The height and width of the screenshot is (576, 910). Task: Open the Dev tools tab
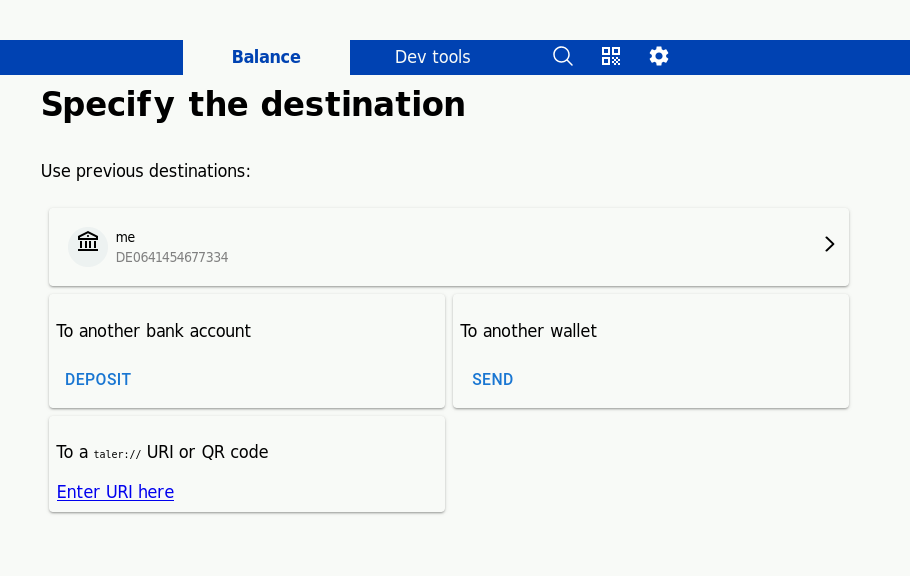[x=432, y=57]
